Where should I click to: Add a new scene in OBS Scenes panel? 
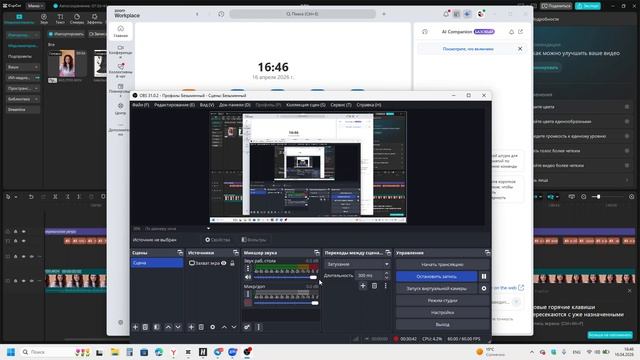[x=136, y=327]
